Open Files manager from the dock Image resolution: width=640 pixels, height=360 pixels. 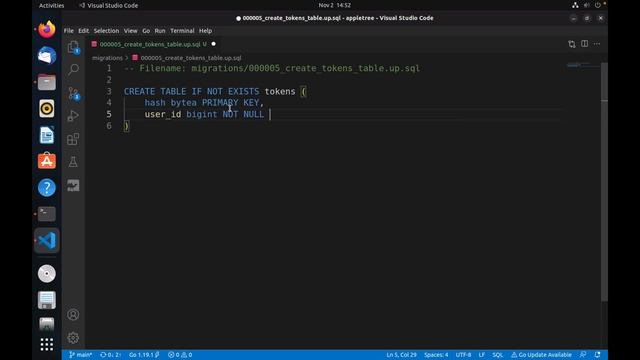[x=47, y=82]
